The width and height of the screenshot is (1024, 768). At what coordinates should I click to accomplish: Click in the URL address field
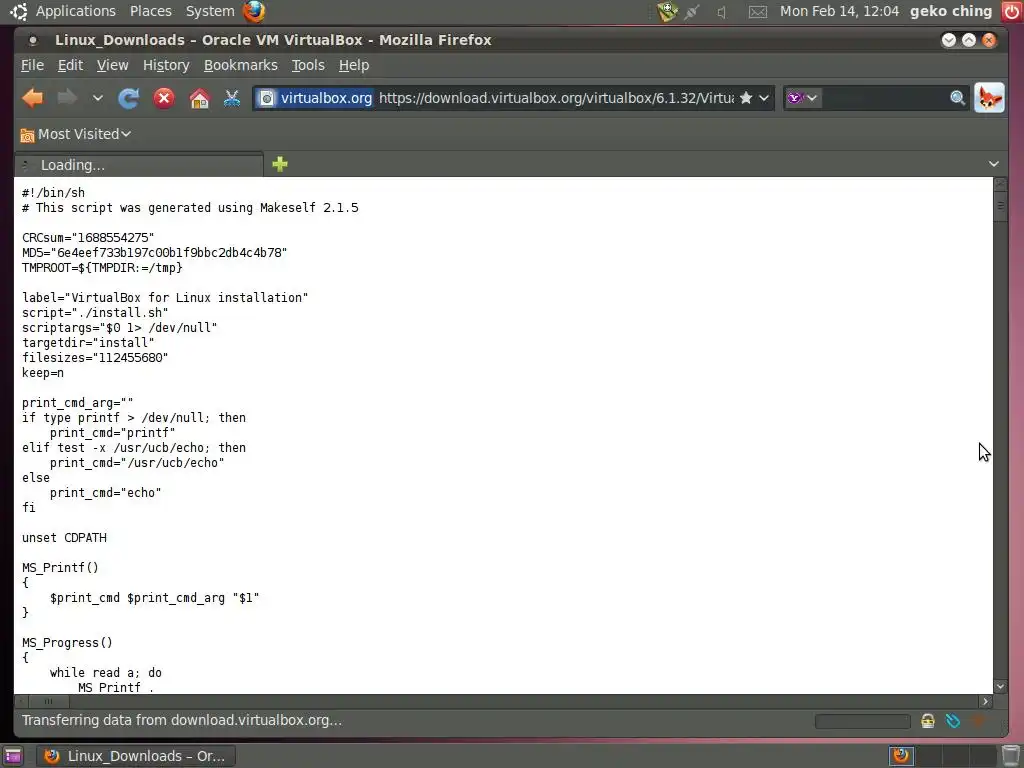point(556,98)
